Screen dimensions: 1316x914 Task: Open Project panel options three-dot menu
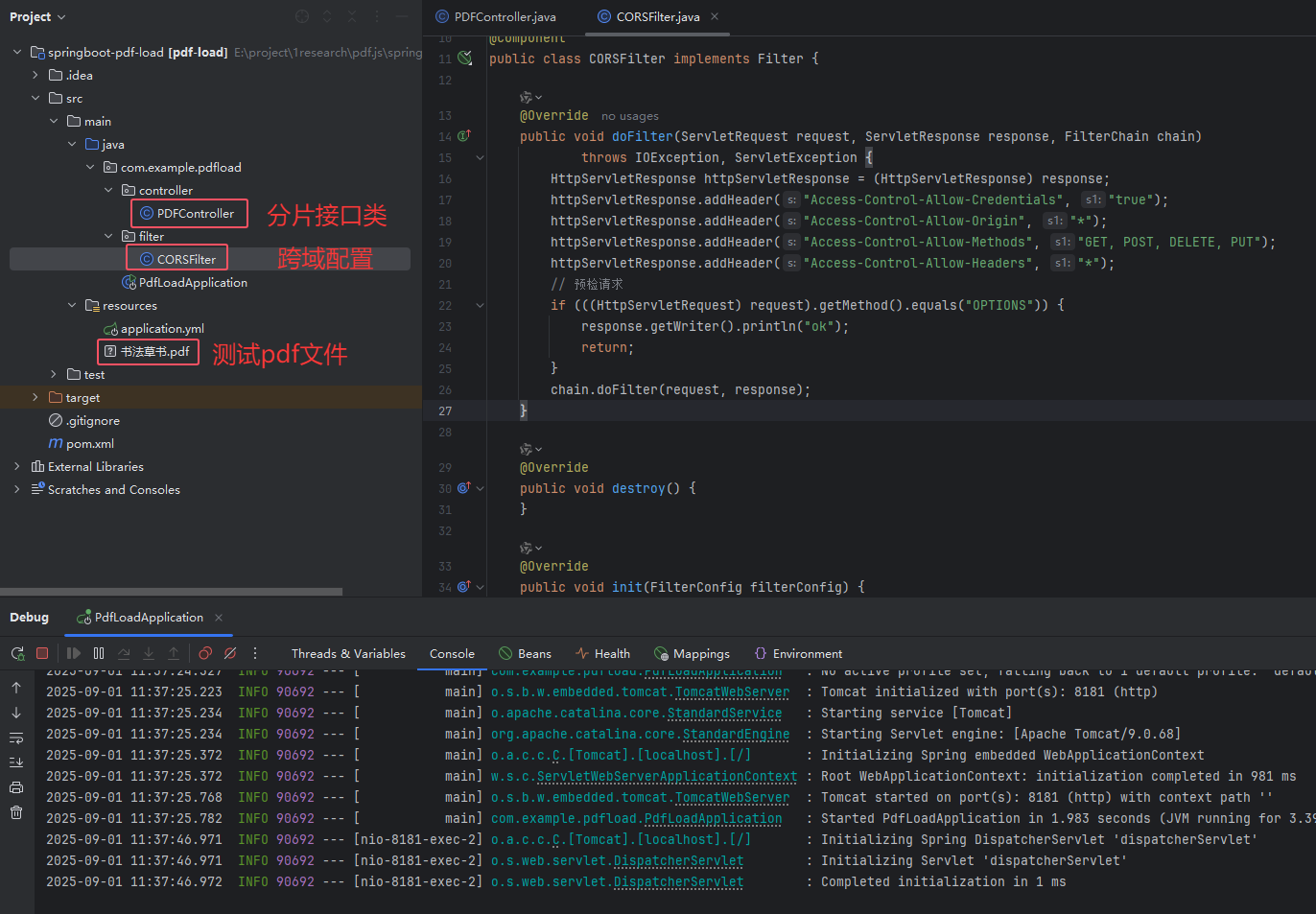[x=377, y=16]
